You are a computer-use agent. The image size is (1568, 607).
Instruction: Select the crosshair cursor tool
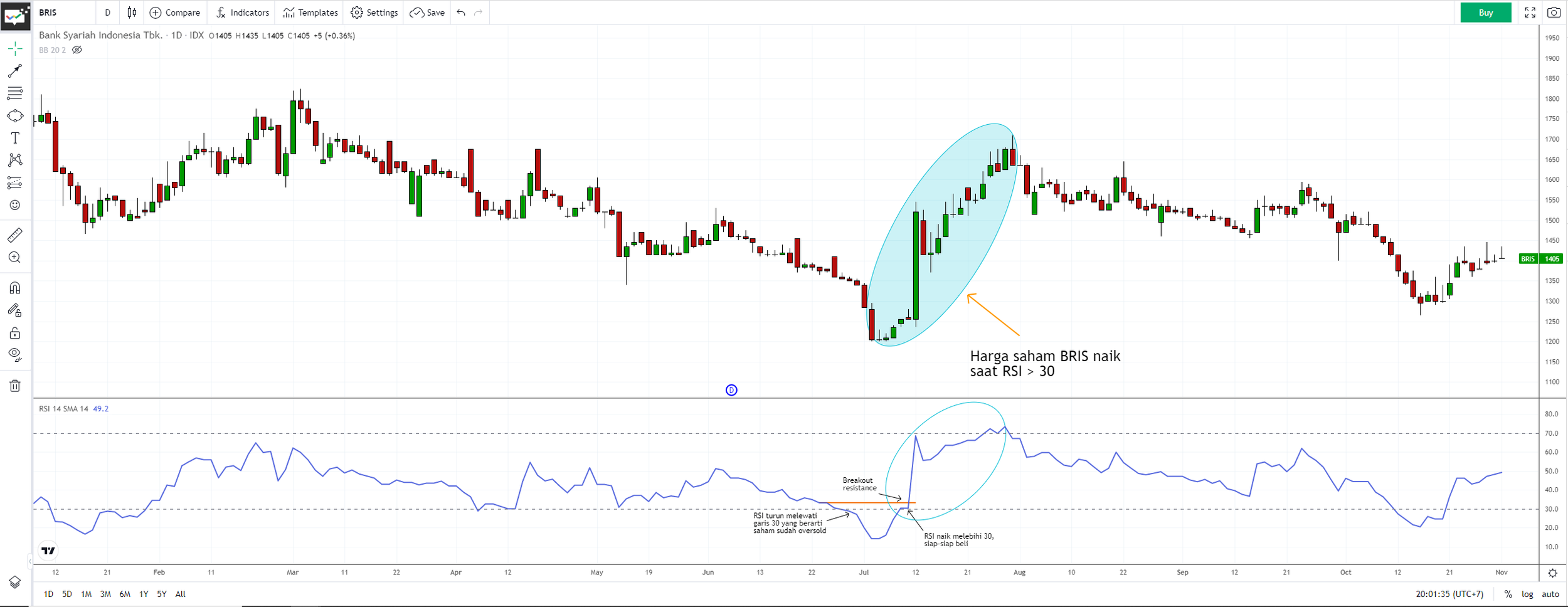[15, 48]
